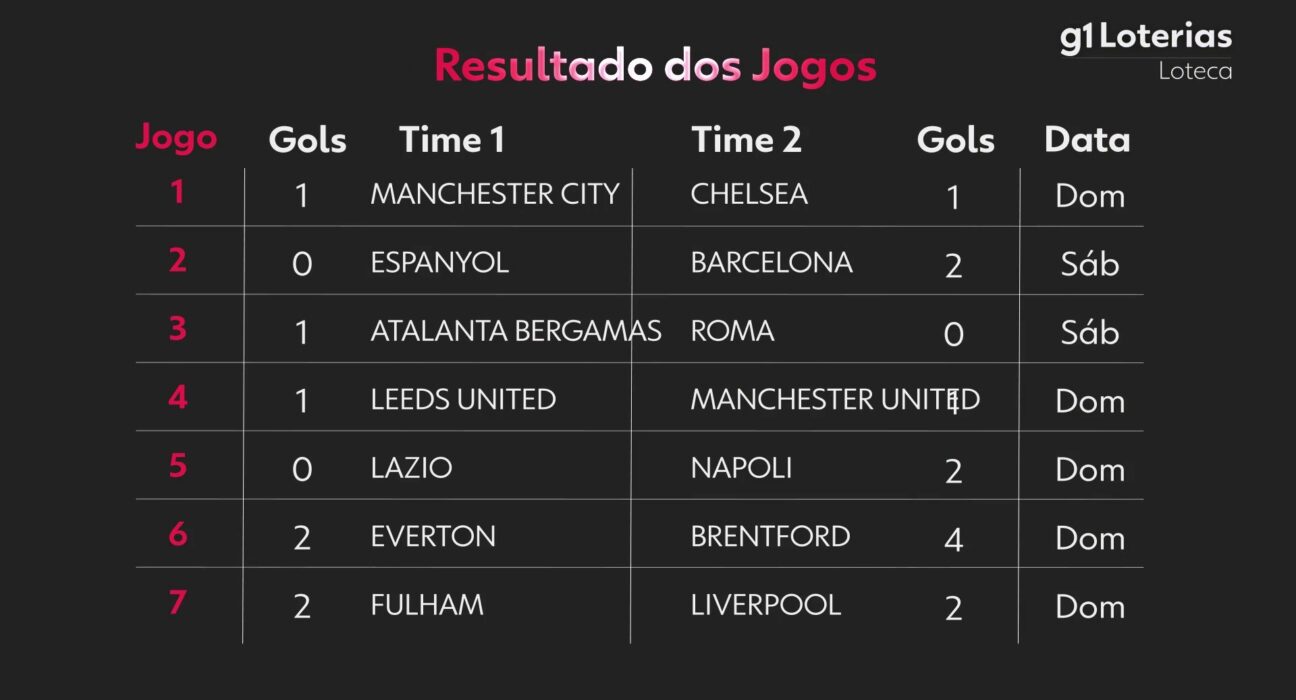This screenshot has width=1296, height=700.
Task: Click the Napoli team name
Action: (741, 467)
